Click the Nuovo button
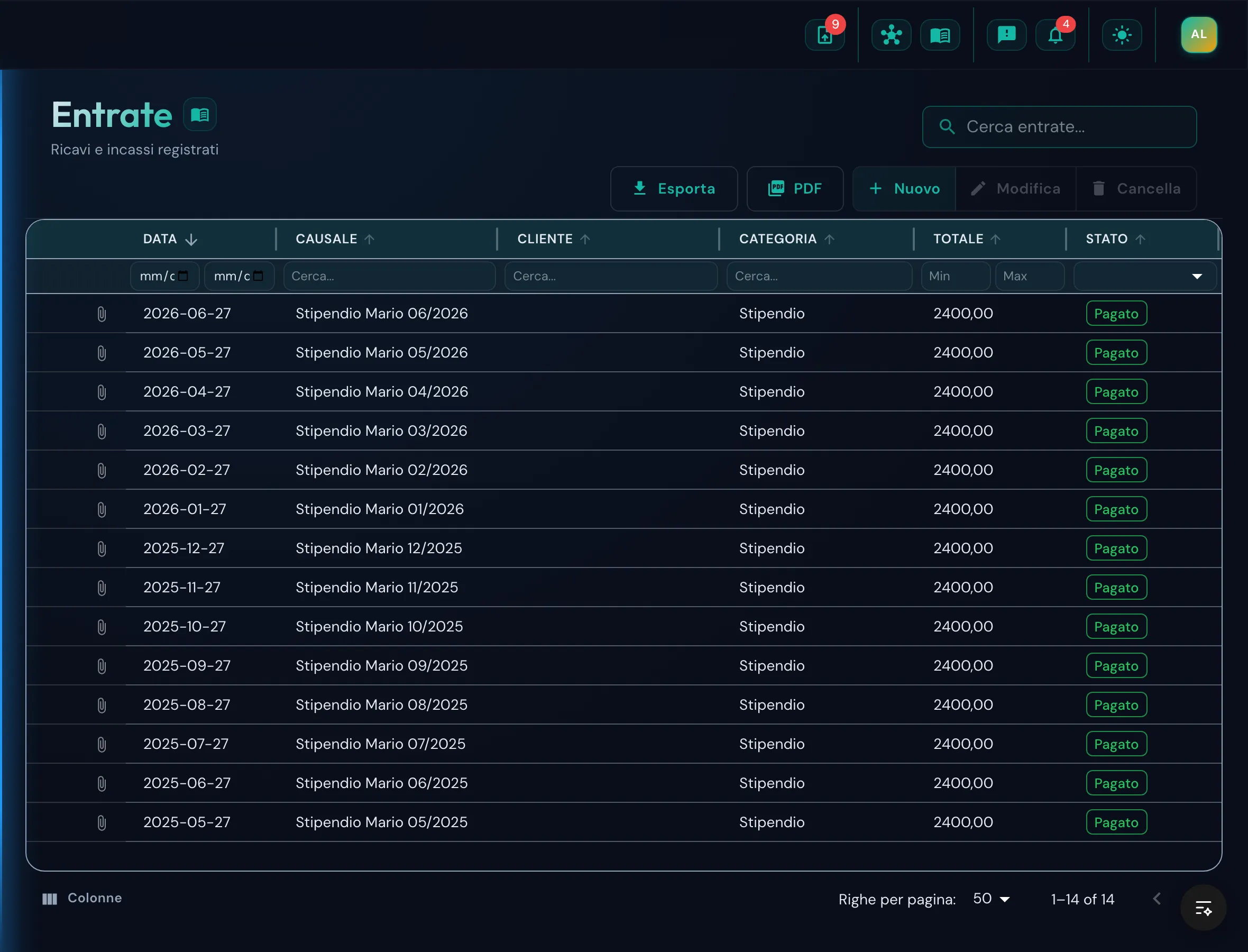 click(904, 189)
